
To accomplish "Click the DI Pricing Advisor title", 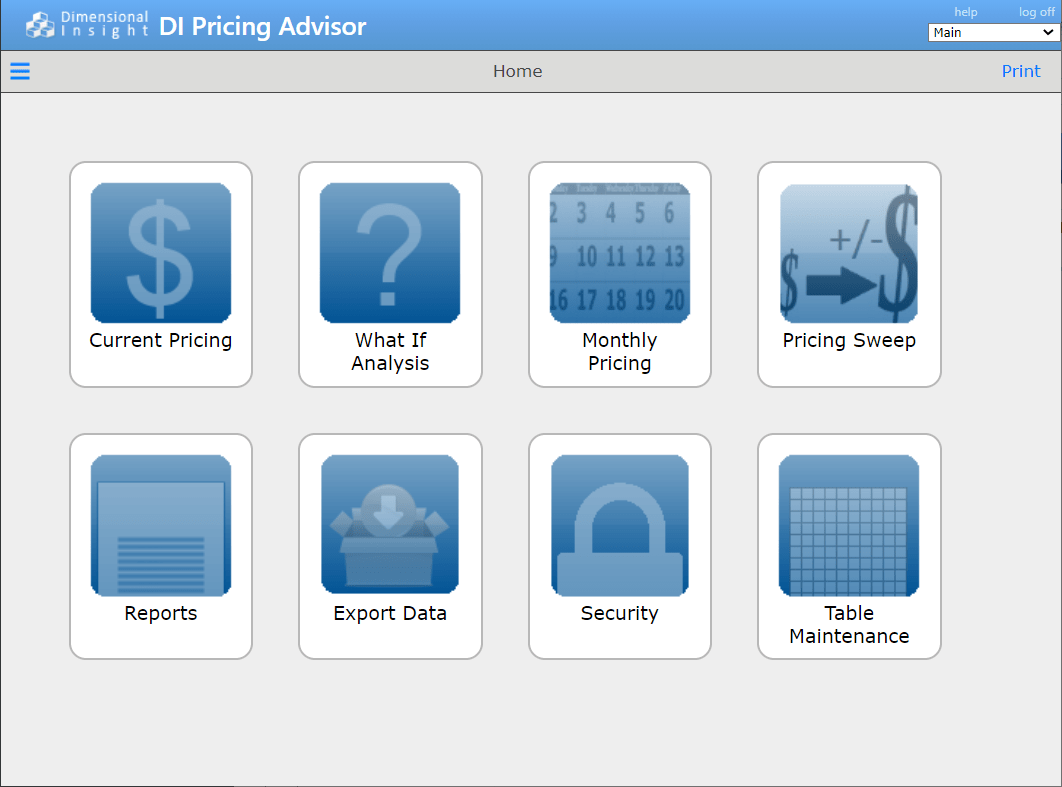I will [263, 26].
